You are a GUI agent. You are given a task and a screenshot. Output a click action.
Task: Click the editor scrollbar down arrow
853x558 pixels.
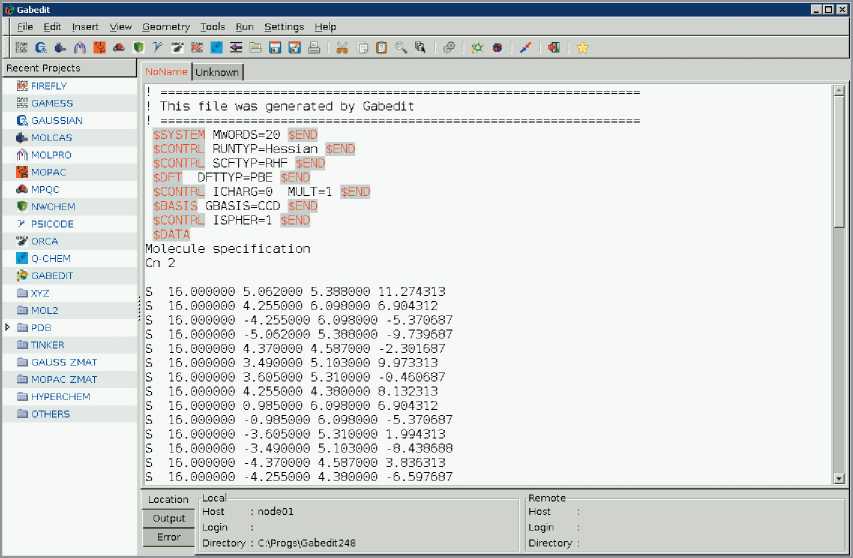[x=838, y=479]
